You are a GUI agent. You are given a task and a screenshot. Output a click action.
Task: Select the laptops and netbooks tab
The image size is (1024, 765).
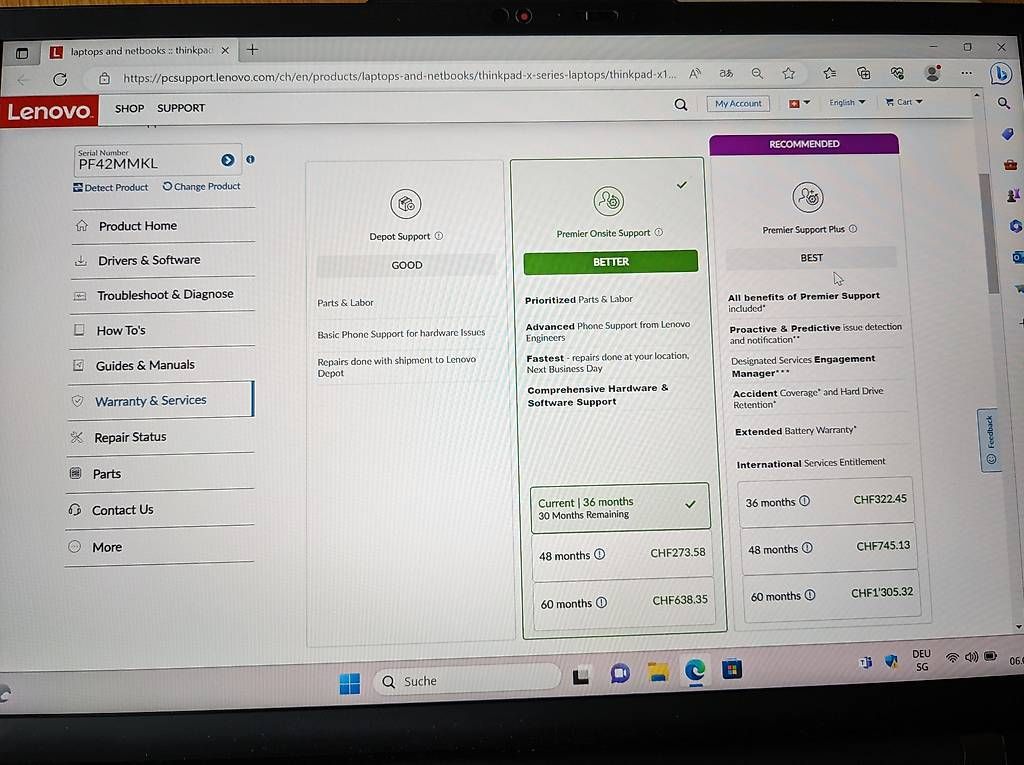pyautogui.click(x=139, y=51)
